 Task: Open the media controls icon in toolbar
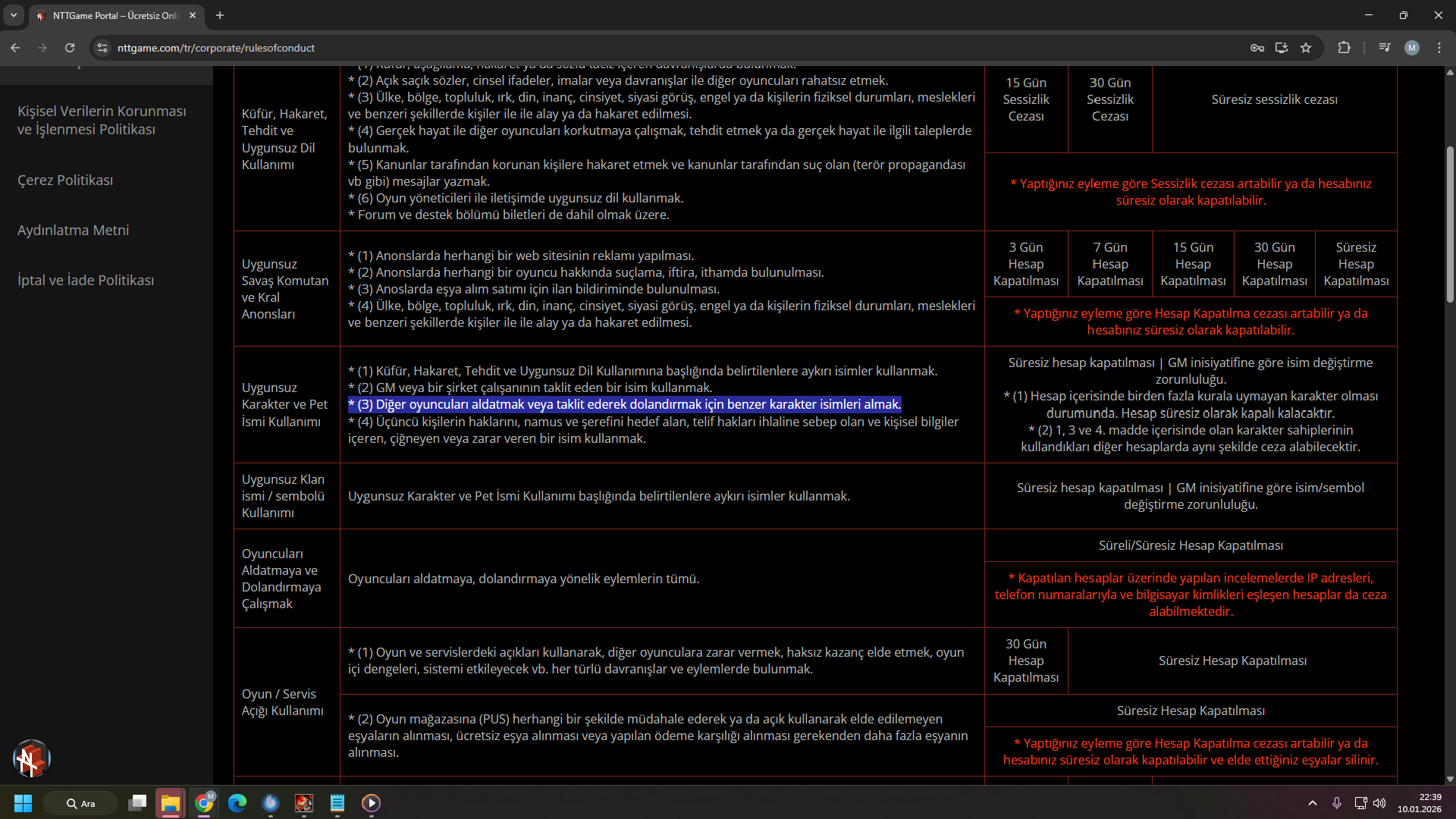[1385, 48]
